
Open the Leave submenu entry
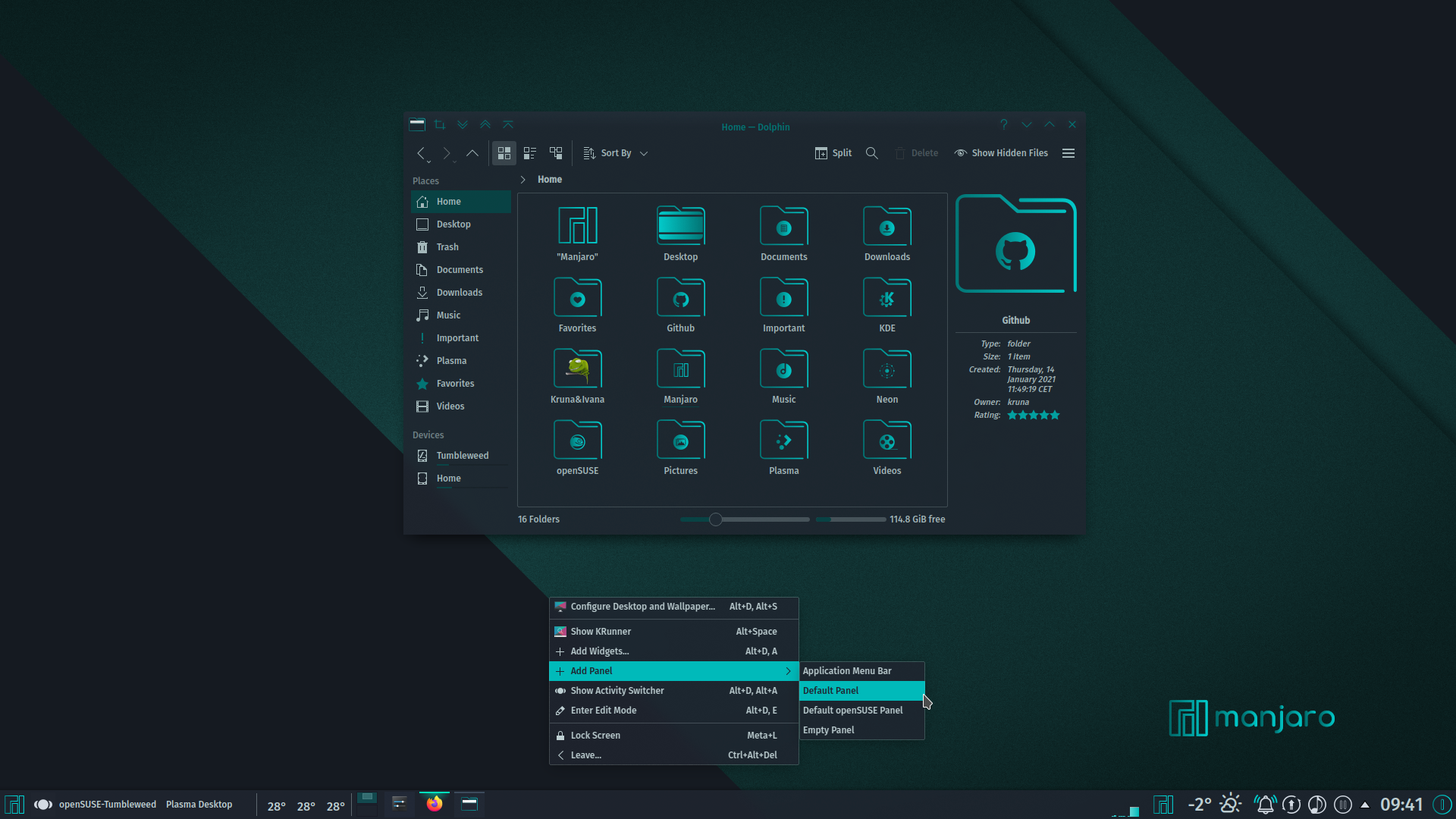(x=673, y=755)
